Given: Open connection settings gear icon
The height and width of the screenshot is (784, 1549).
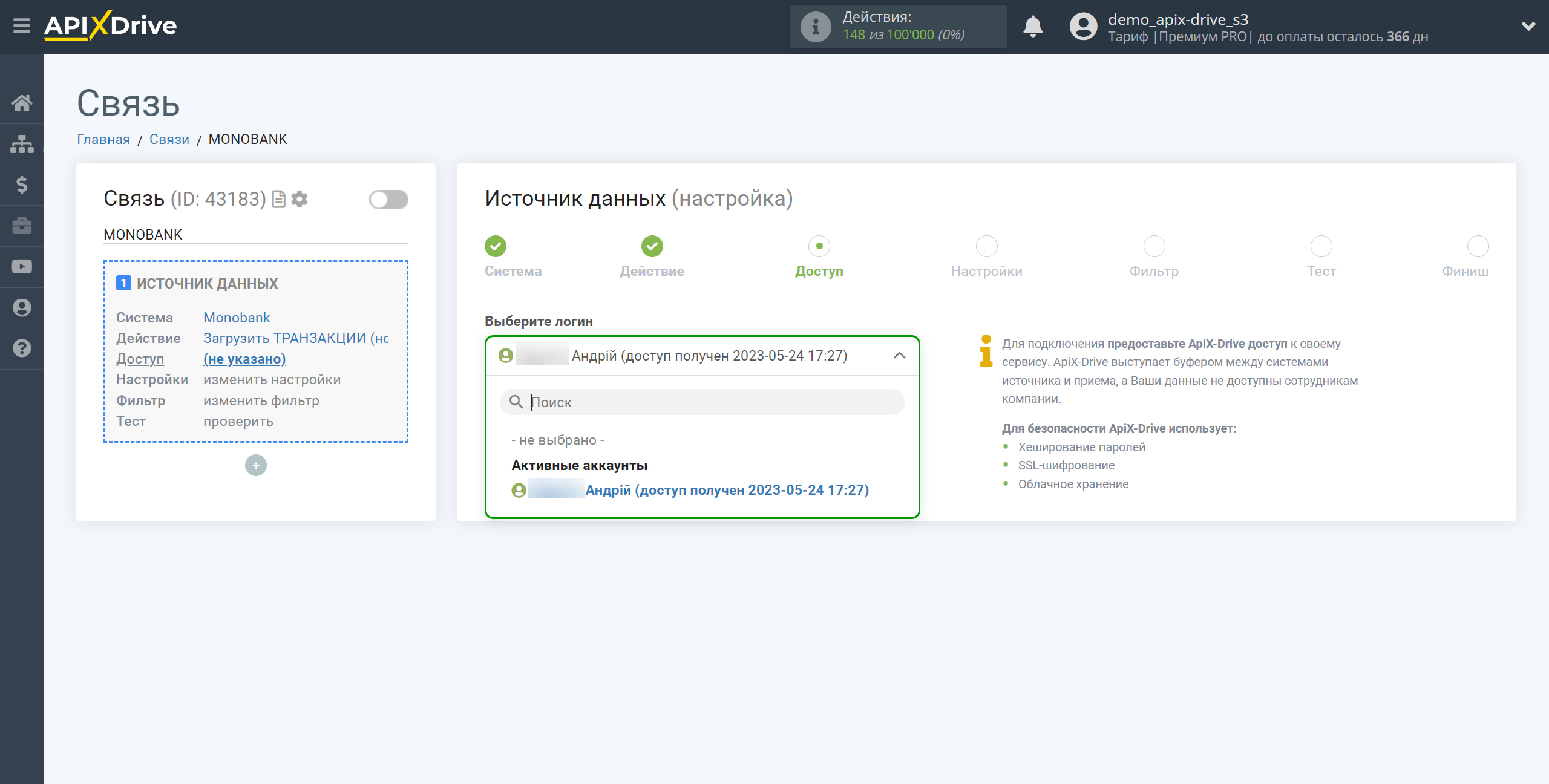Looking at the screenshot, I should [x=300, y=199].
